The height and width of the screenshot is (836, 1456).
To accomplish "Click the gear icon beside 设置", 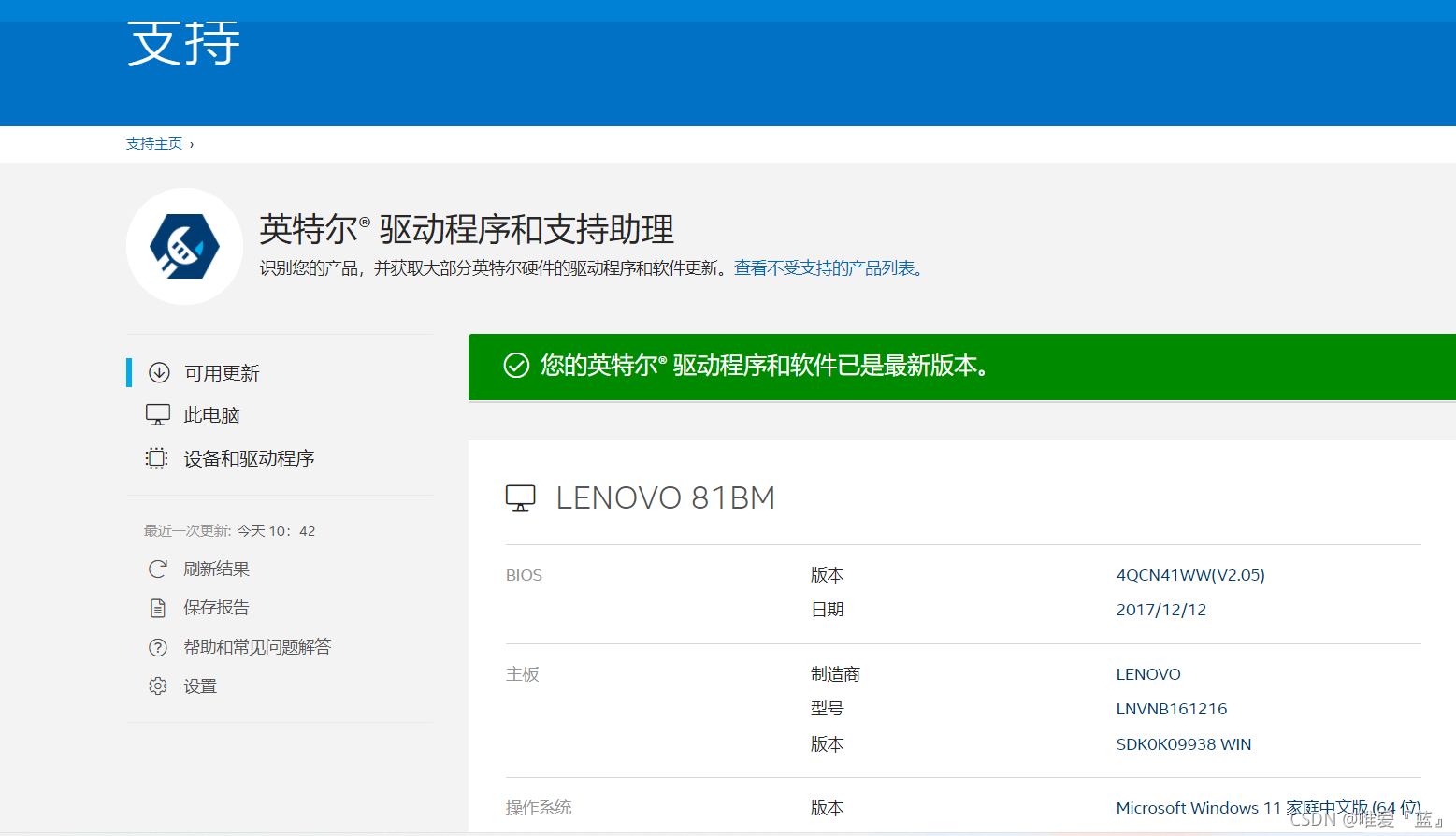I will click(x=158, y=686).
